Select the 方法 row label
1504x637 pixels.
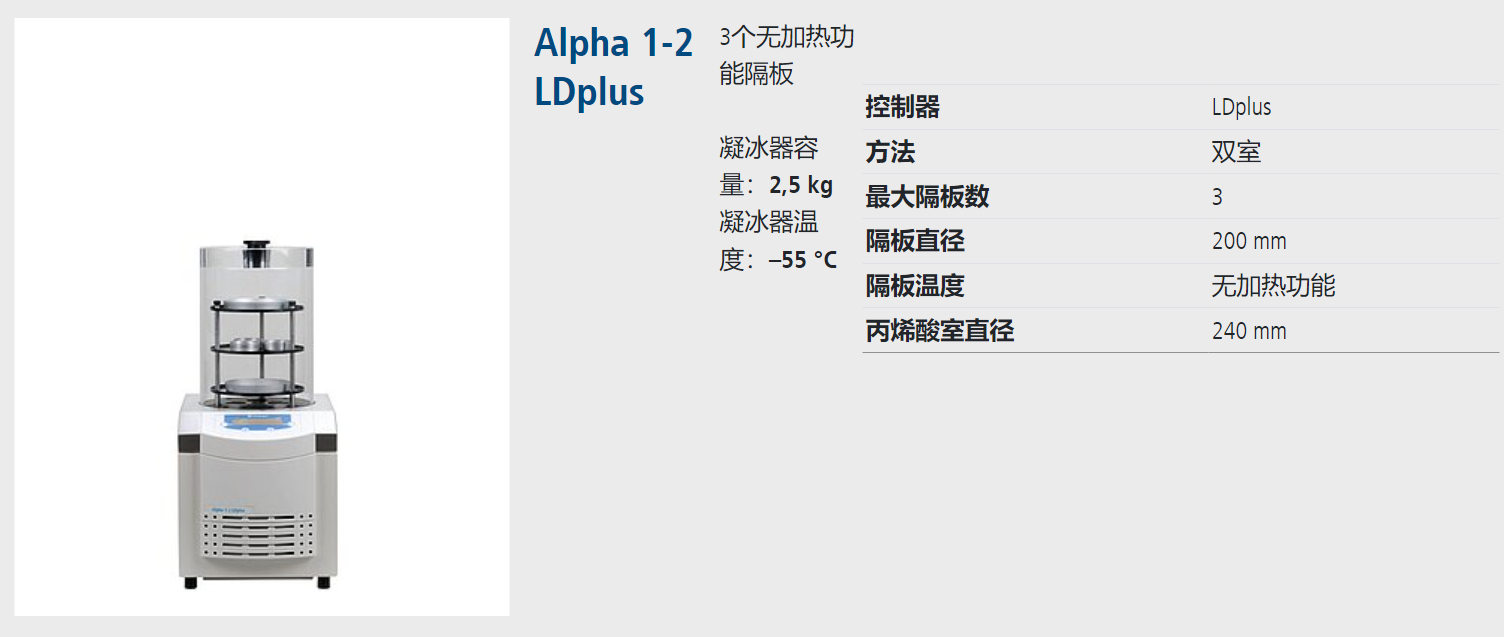click(890, 153)
